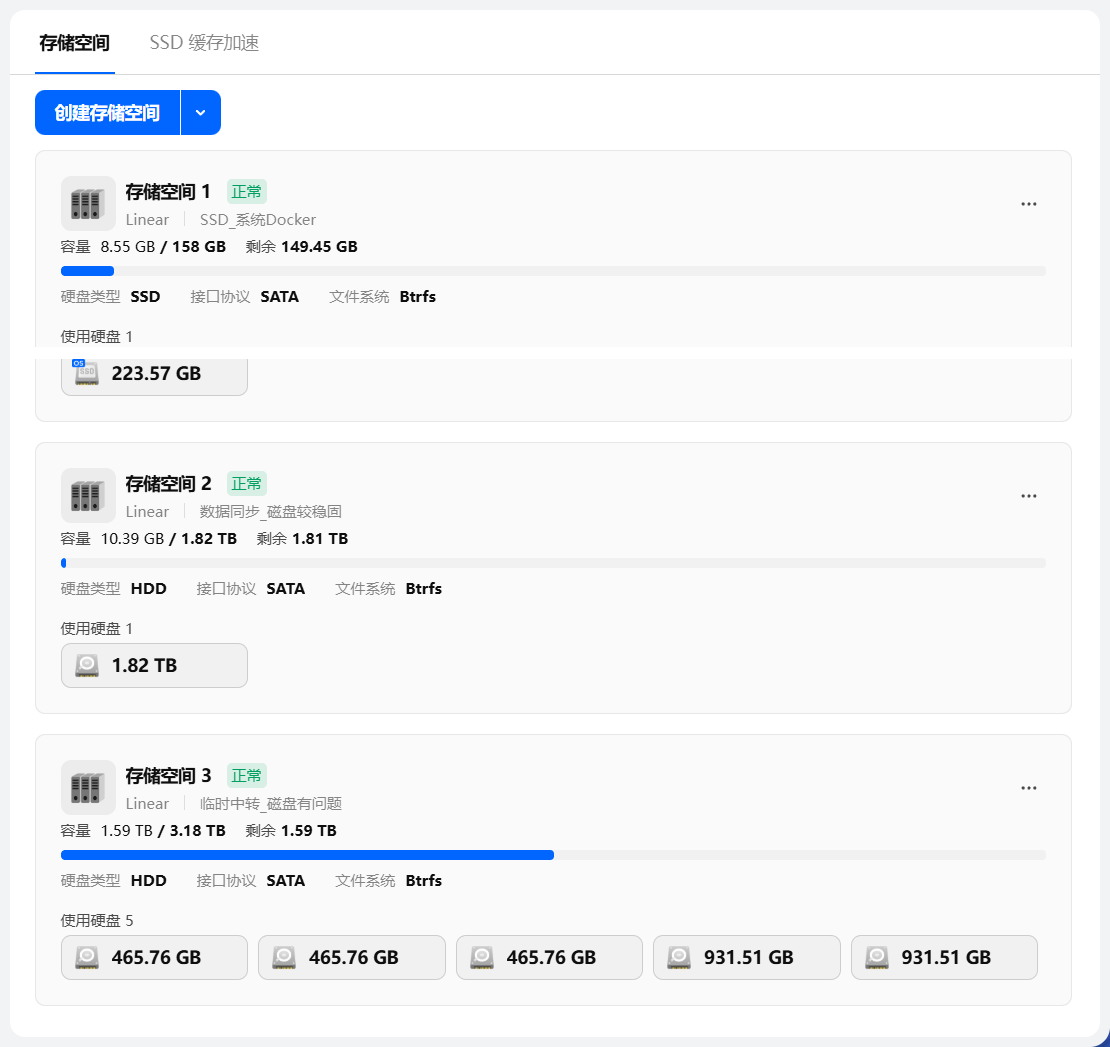1110x1047 pixels.
Task: Click the 创建存储空间 button
Action: pos(107,113)
